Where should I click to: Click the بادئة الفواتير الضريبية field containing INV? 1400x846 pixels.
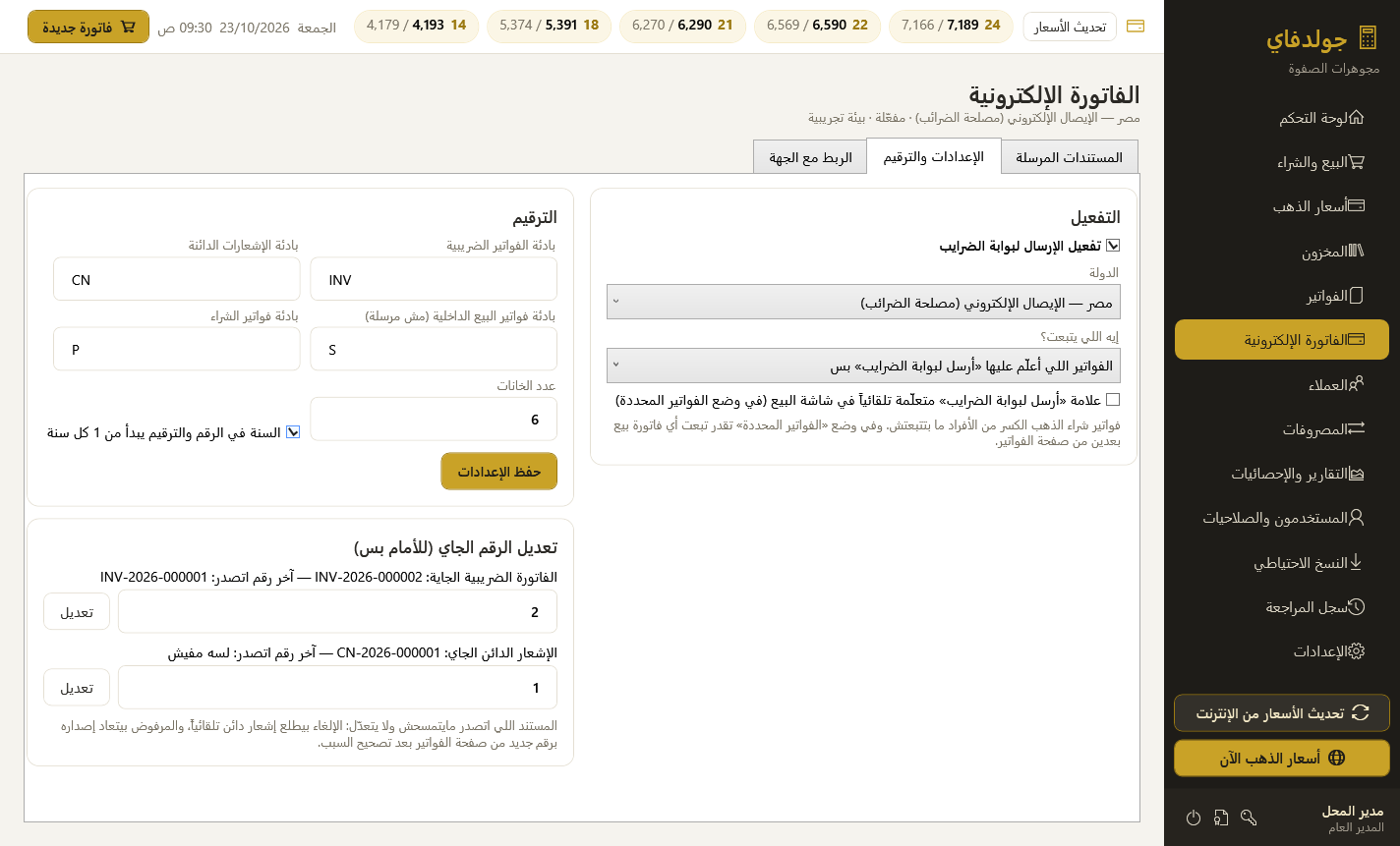click(x=434, y=279)
